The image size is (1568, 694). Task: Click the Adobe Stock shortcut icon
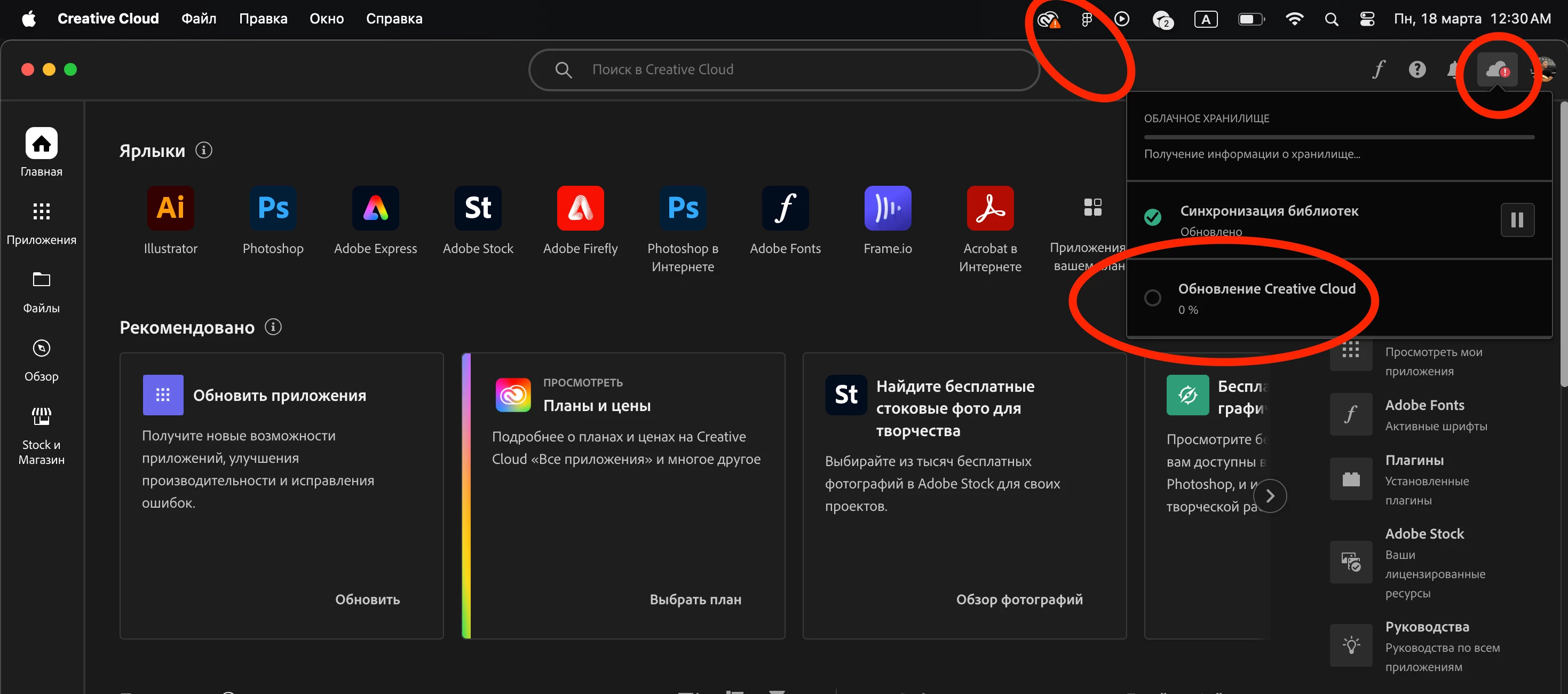pos(478,208)
